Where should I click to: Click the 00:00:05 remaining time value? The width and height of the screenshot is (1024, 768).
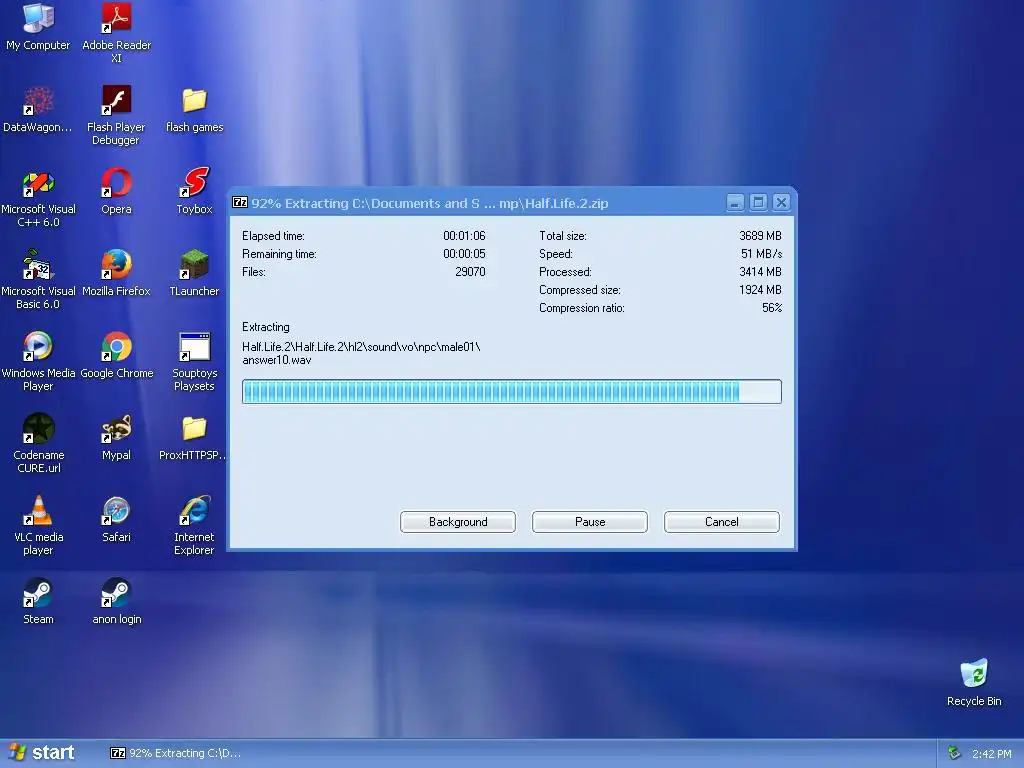click(464, 253)
